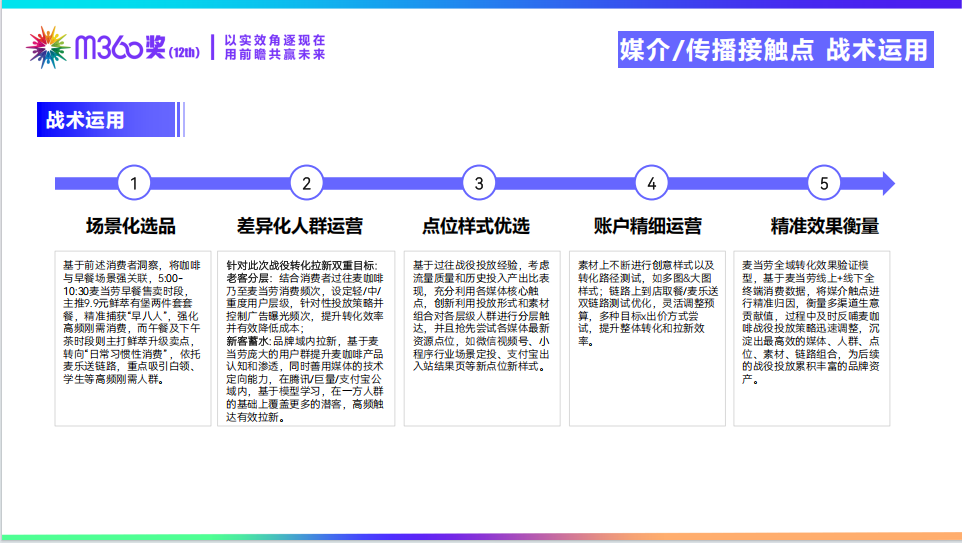962x543 pixels.
Task: Click the 战术运用 section label
Action: coord(85,120)
